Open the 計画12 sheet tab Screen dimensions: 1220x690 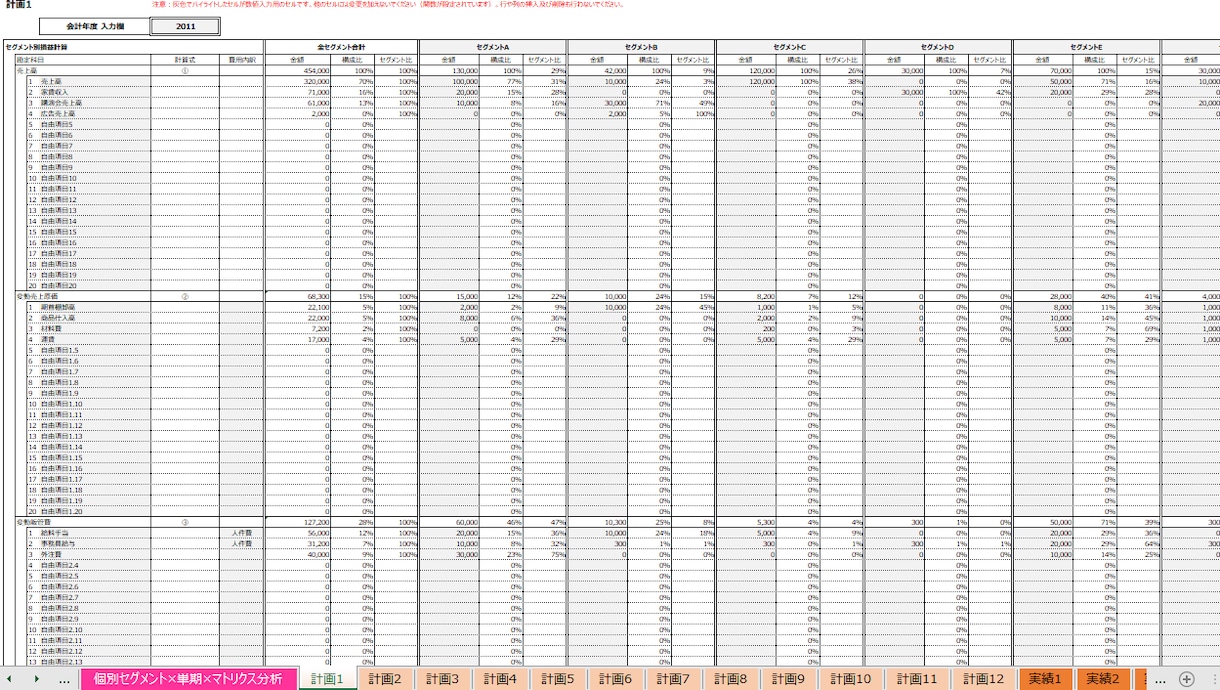click(x=982, y=679)
